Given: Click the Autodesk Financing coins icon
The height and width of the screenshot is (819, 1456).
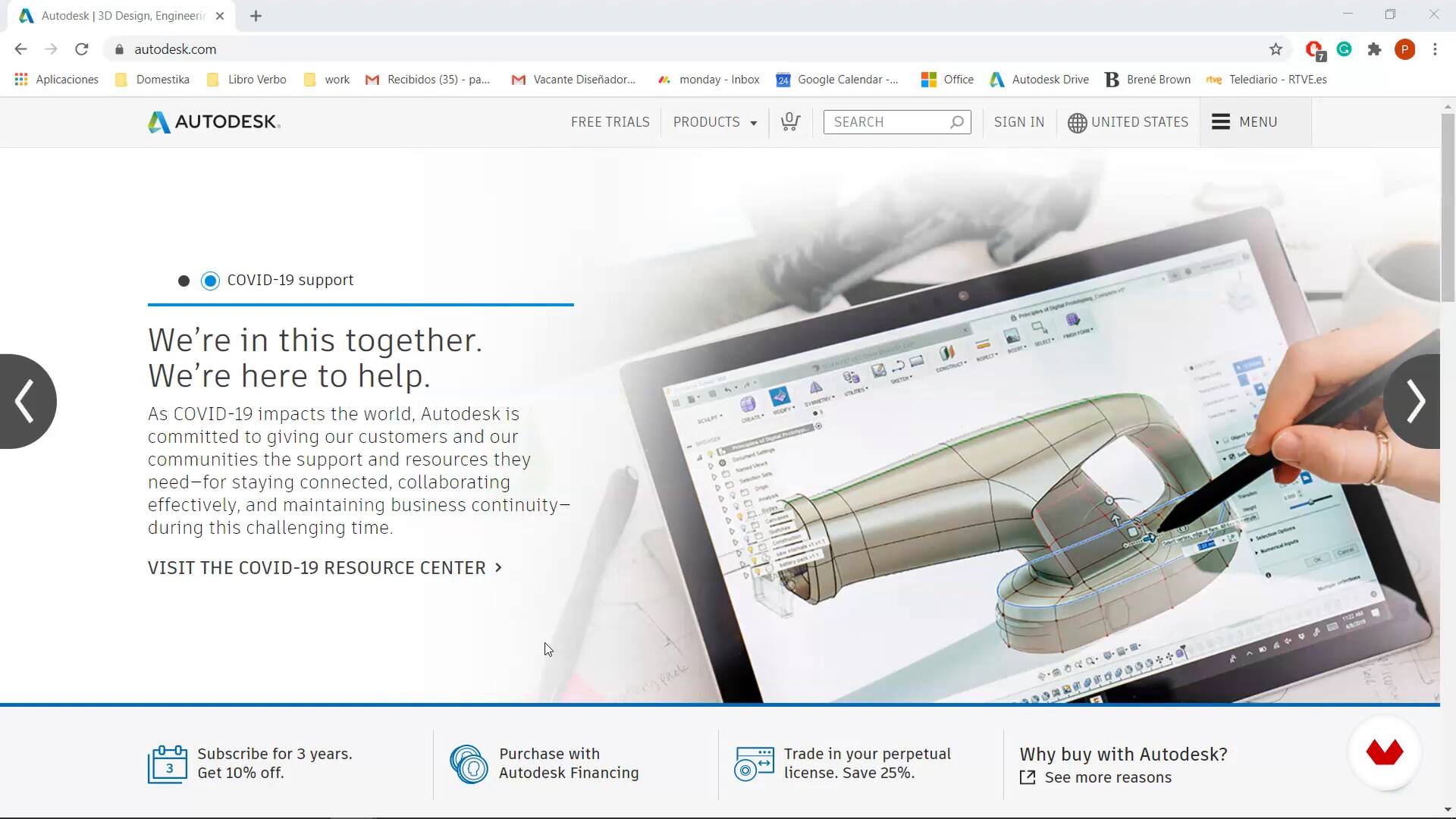Looking at the screenshot, I should [469, 764].
